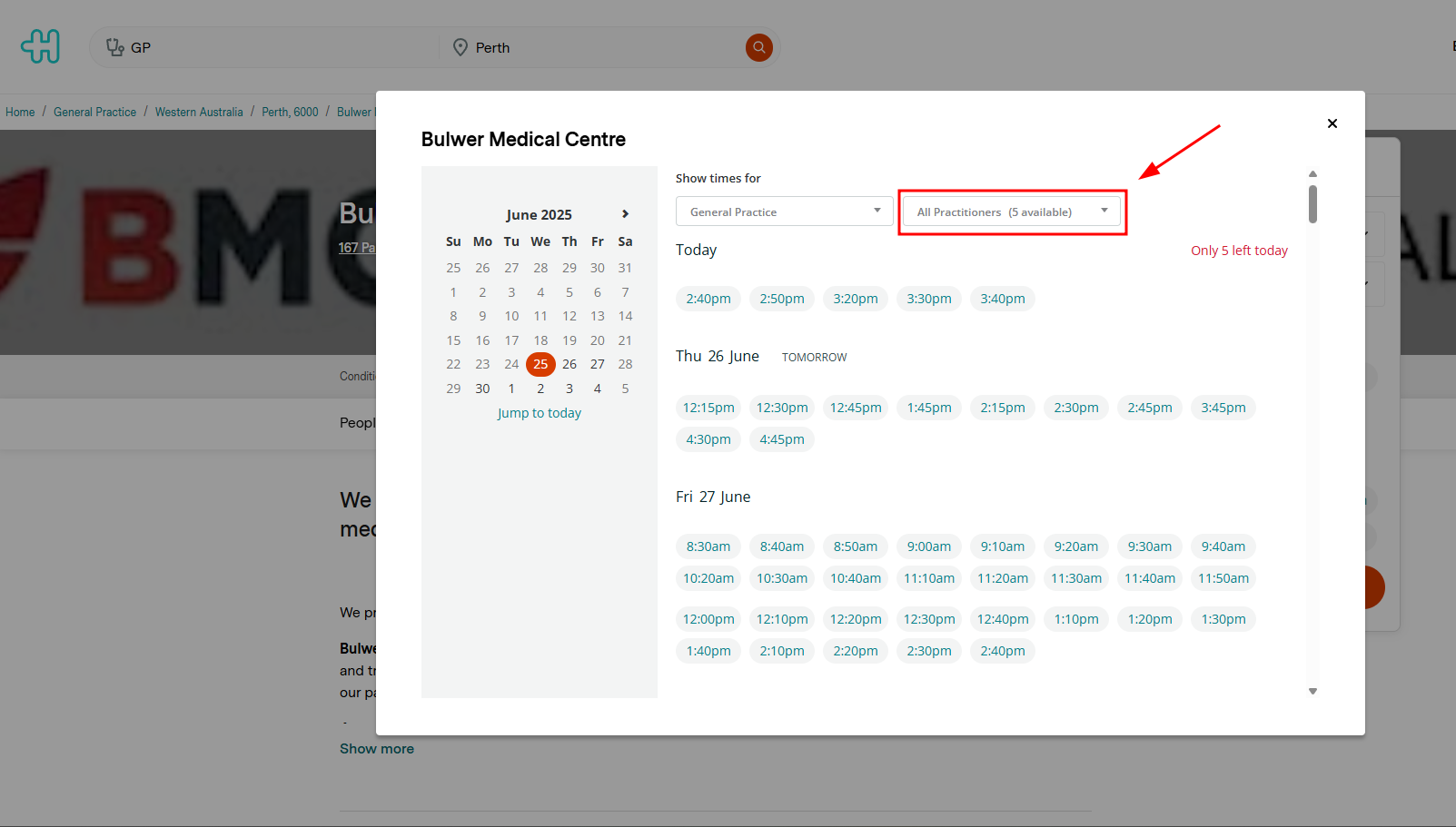The height and width of the screenshot is (827, 1456).
Task: Close the Bulwer Medical Centre dialog
Action: tap(1332, 123)
